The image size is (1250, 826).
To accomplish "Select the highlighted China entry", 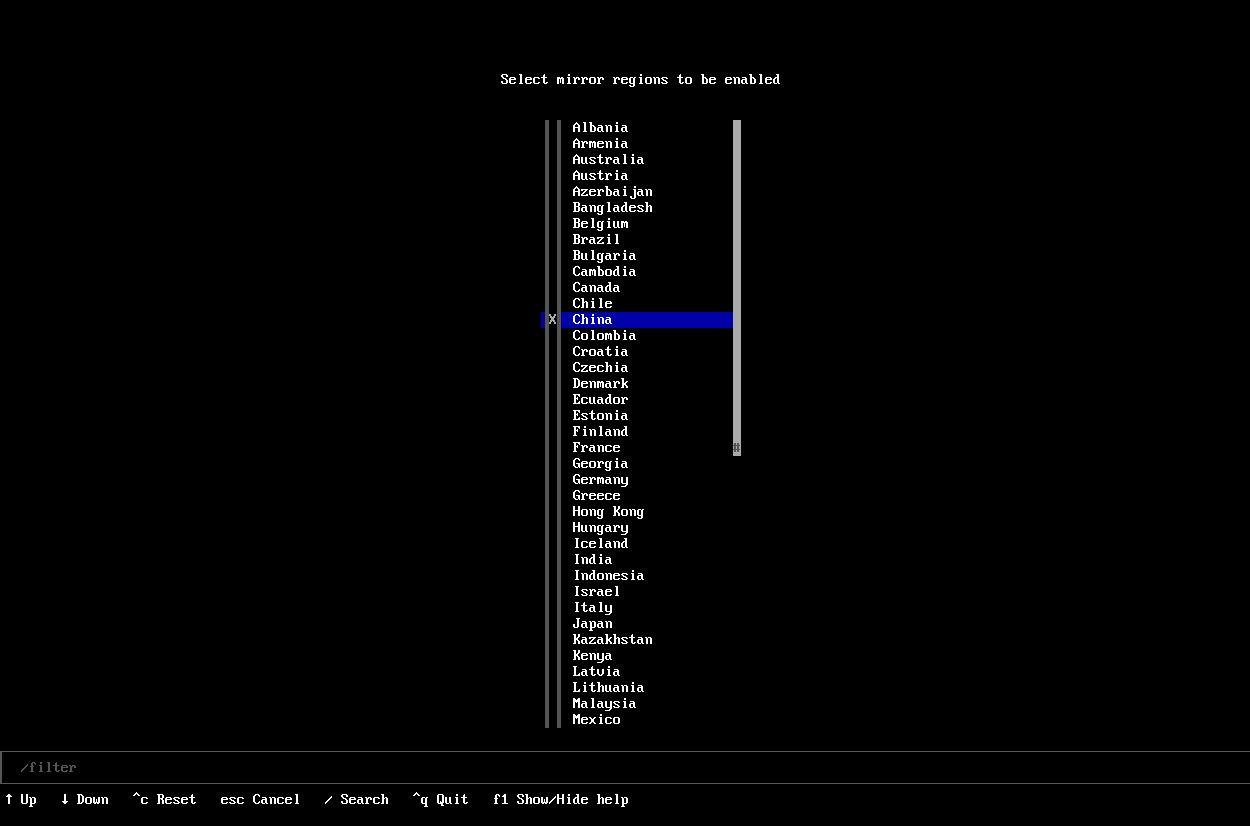I will point(592,320).
